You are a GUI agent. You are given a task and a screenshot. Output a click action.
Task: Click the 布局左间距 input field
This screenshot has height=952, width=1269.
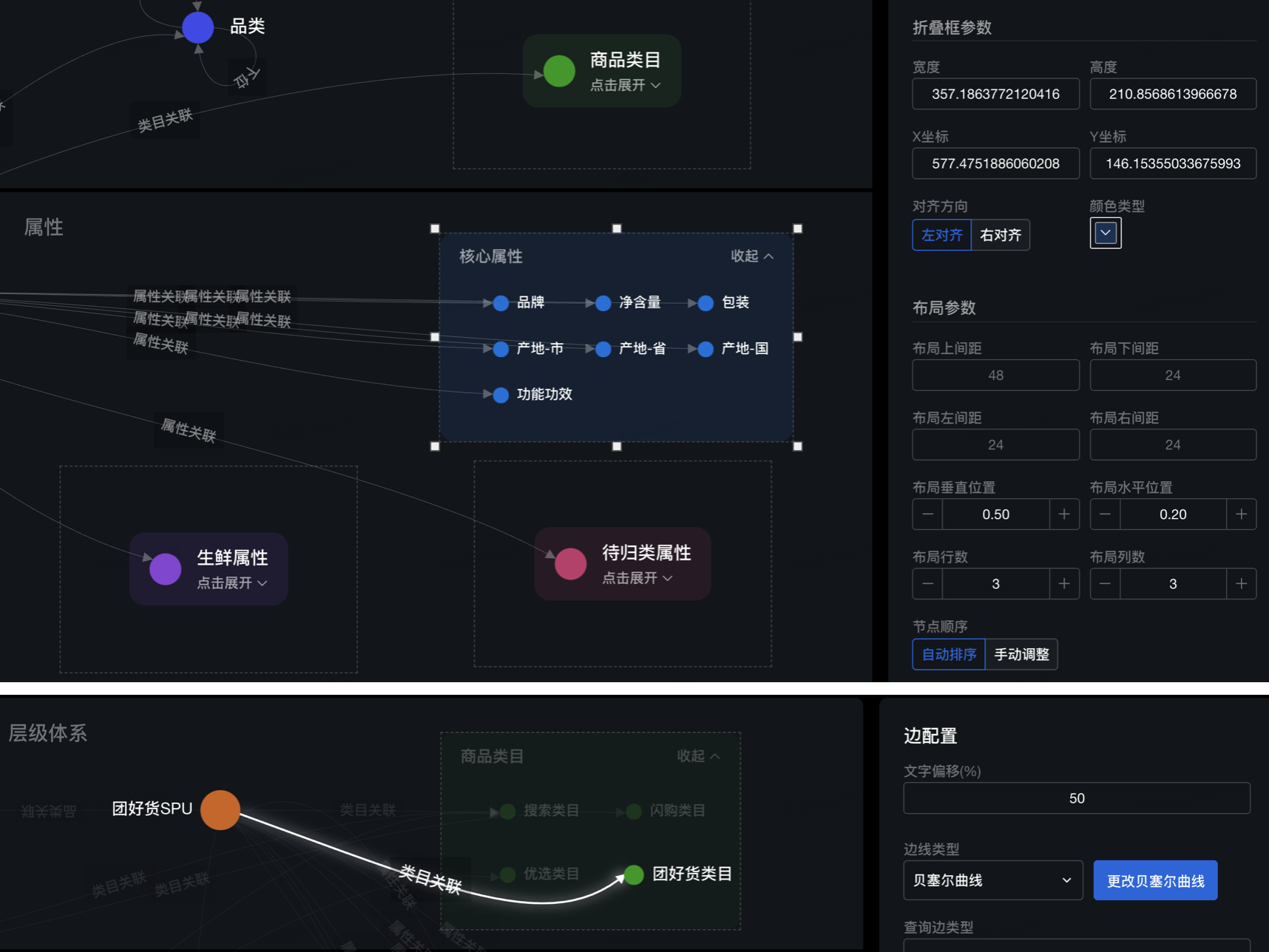(x=995, y=445)
